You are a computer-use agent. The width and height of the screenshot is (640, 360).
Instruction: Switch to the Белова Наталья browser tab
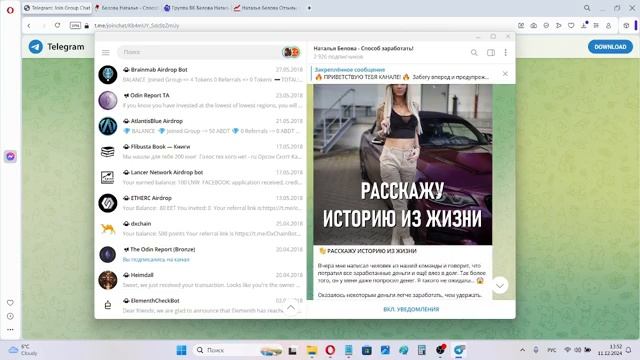[x=127, y=8]
